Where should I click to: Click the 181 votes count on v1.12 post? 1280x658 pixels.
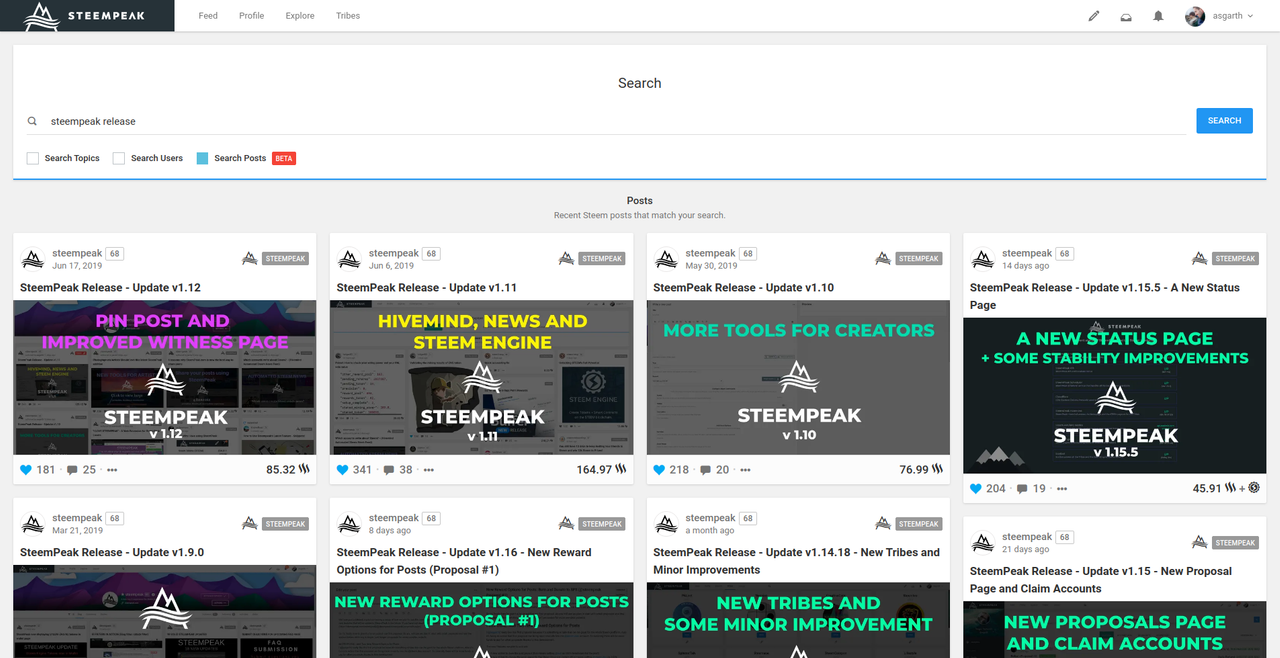click(x=46, y=470)
